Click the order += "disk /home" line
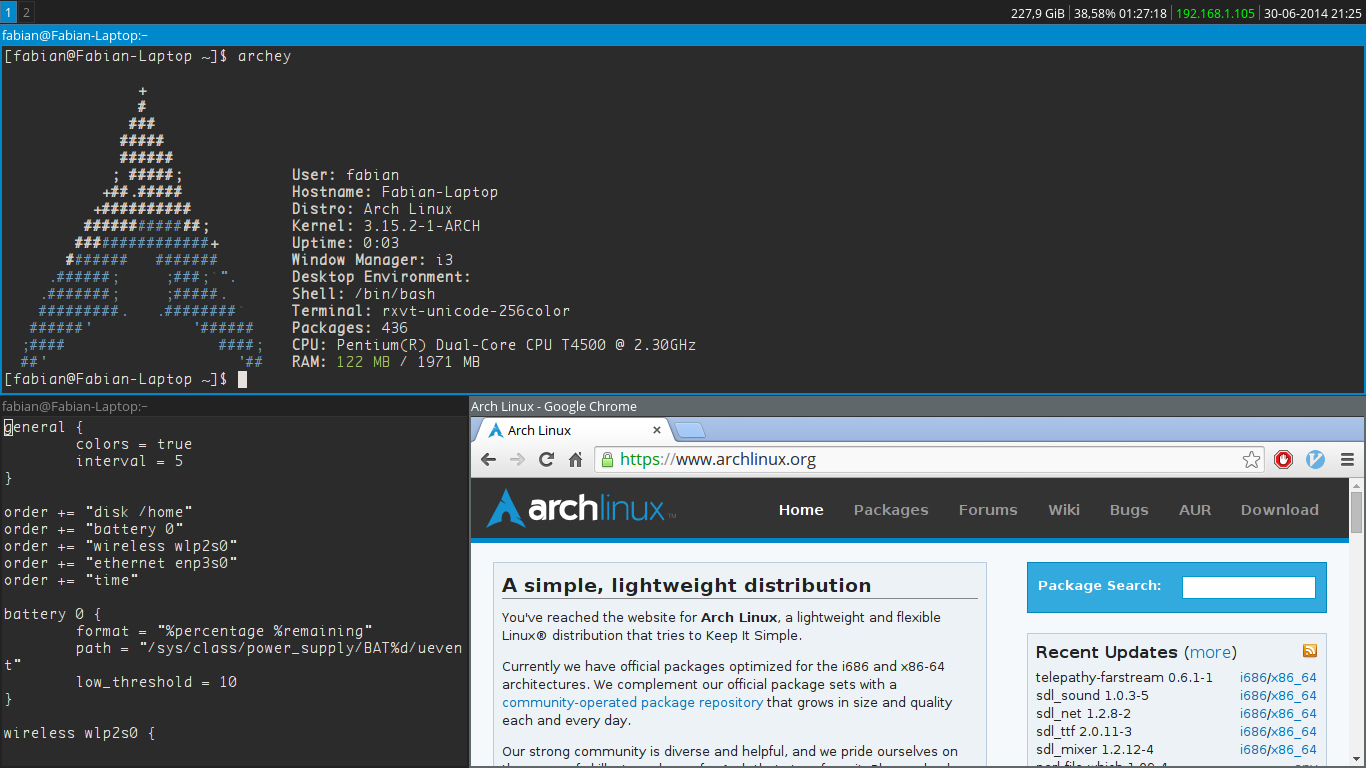 (x=98, y=512)
